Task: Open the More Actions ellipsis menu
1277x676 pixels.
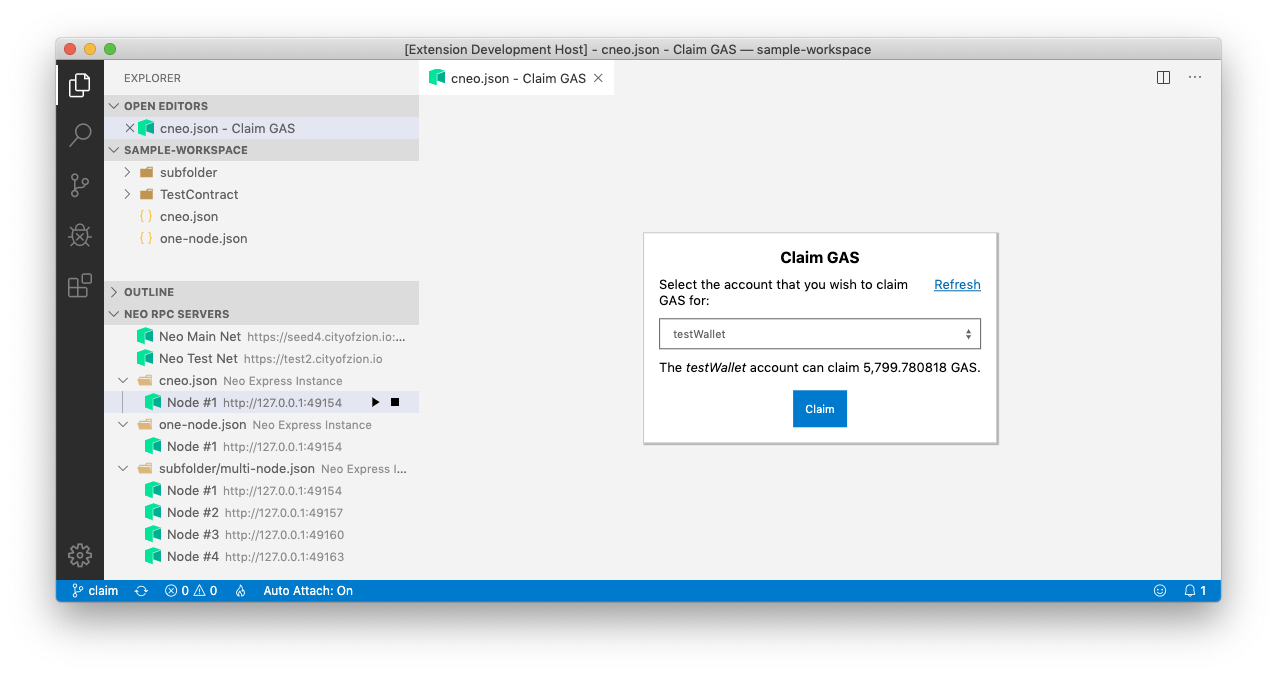Action: click(x=1195, y=78)
